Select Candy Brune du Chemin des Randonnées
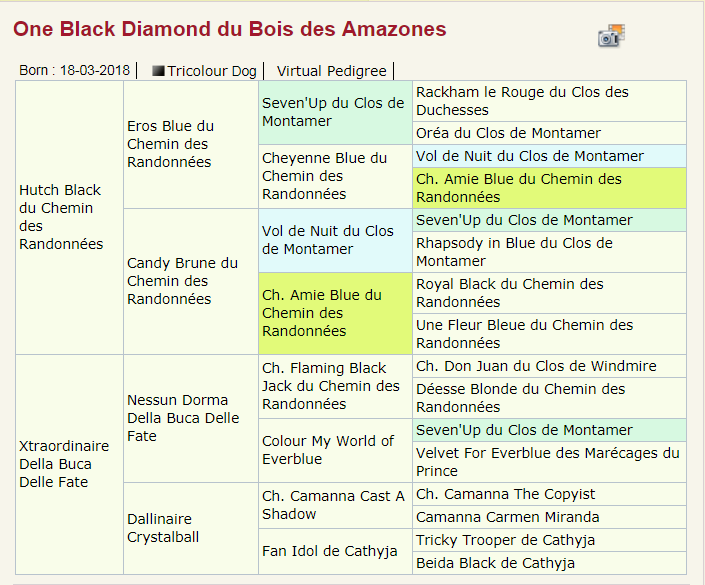This screenshot has width=705, height=585. click(182, 281)
